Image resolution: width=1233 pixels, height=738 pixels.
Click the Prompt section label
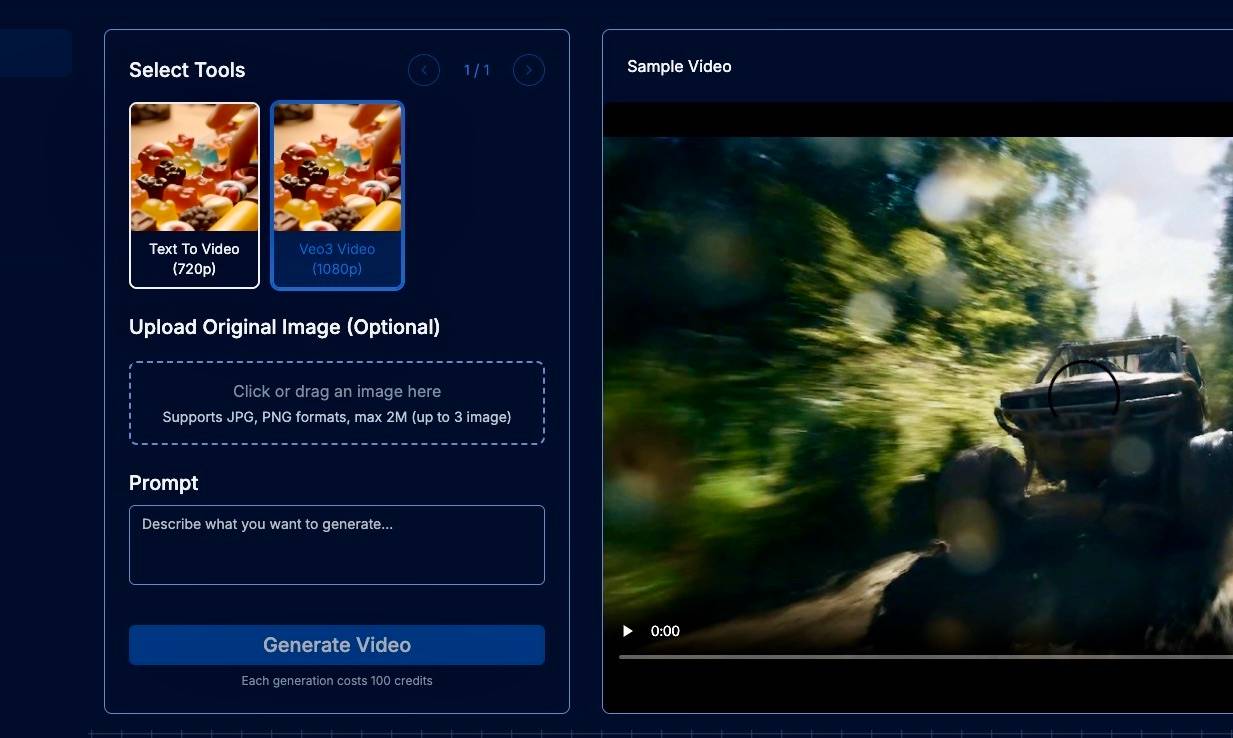tap(164, 483)
